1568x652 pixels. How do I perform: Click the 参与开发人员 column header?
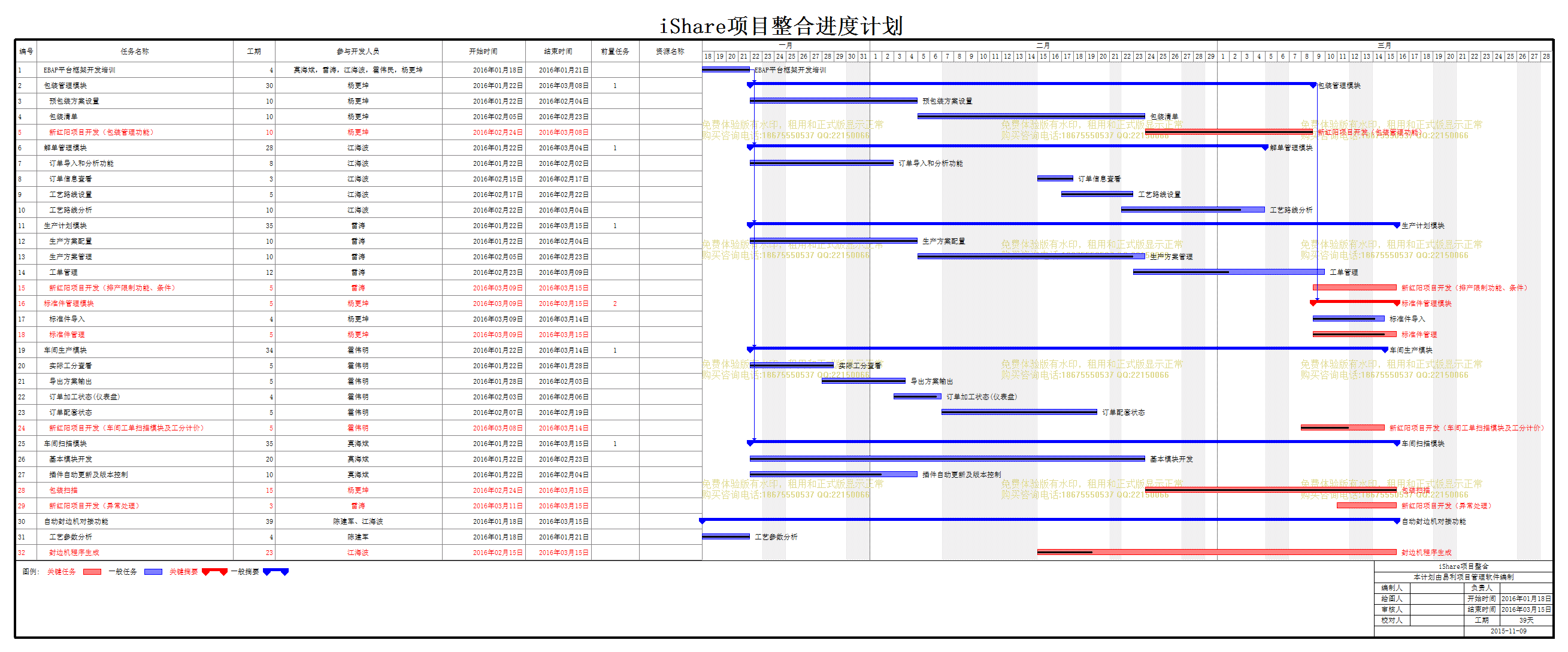coord(359,51)
